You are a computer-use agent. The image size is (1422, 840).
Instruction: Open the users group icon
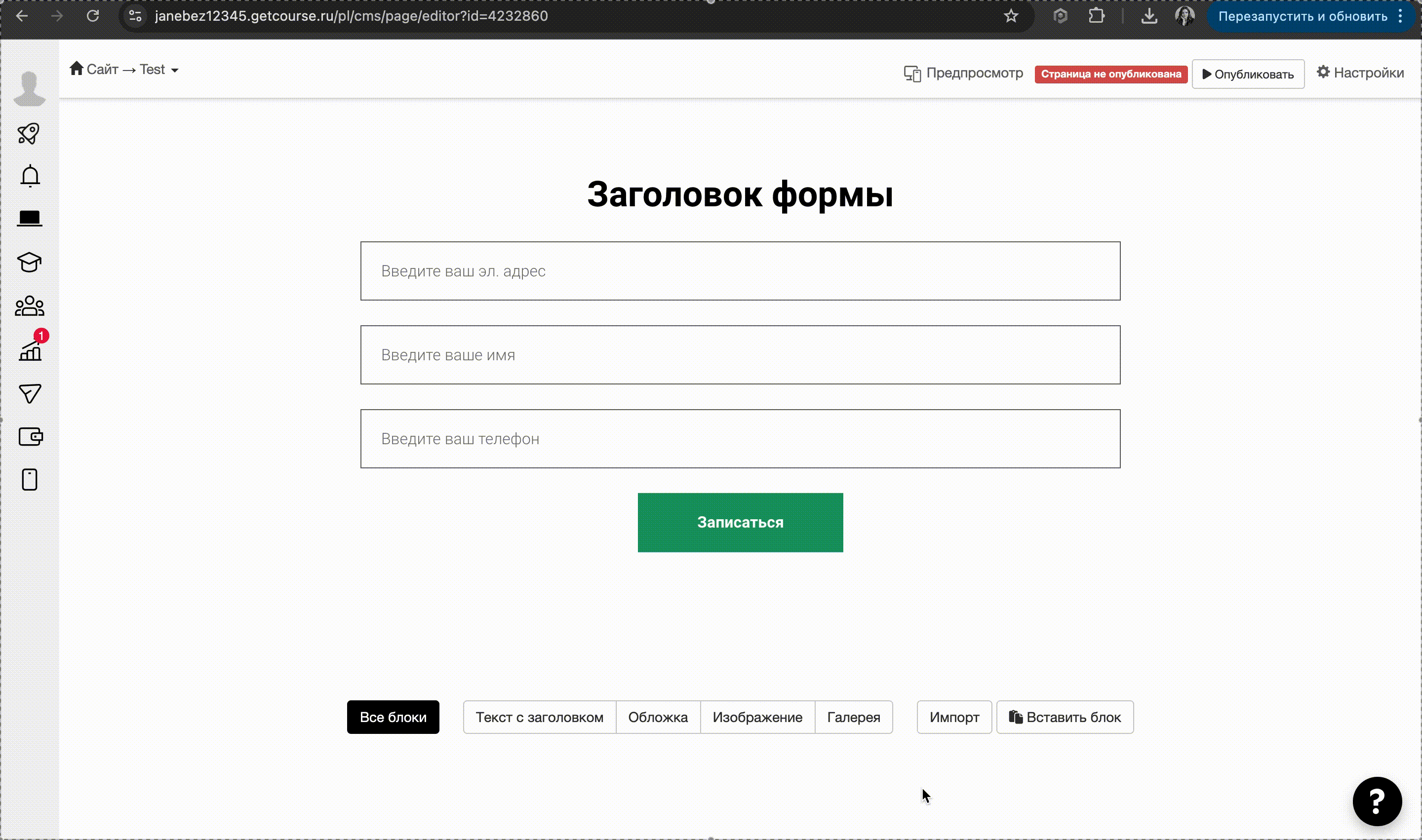(30, 306)
